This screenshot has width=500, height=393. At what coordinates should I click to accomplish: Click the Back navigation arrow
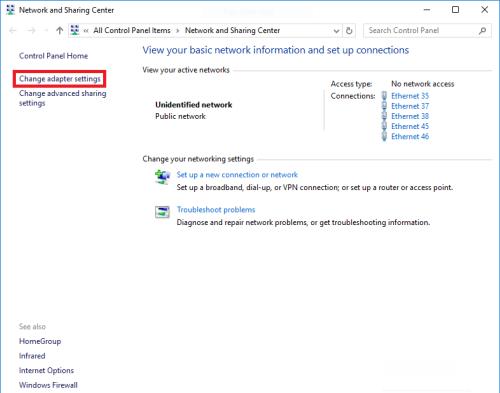tap(13, 31)
